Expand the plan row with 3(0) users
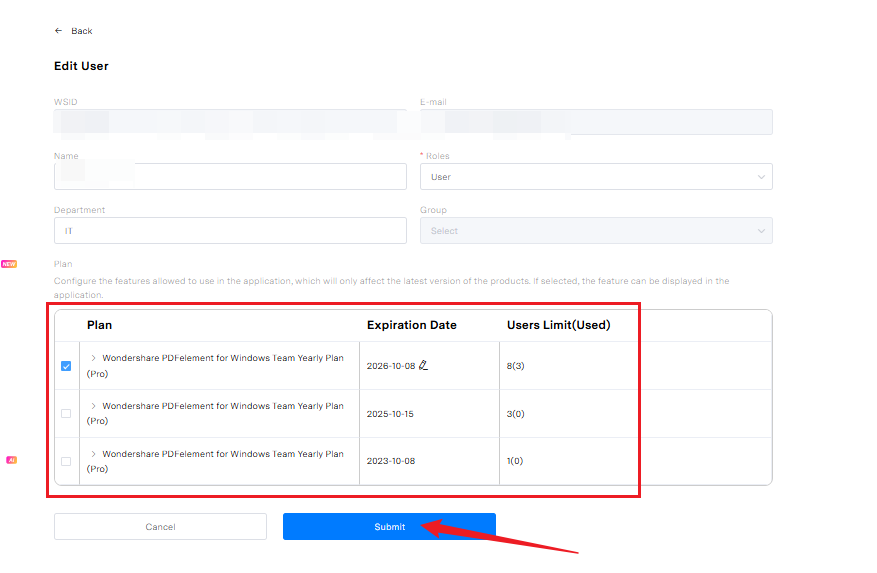The height and width of the screenshot is (573, 877). 93,406
